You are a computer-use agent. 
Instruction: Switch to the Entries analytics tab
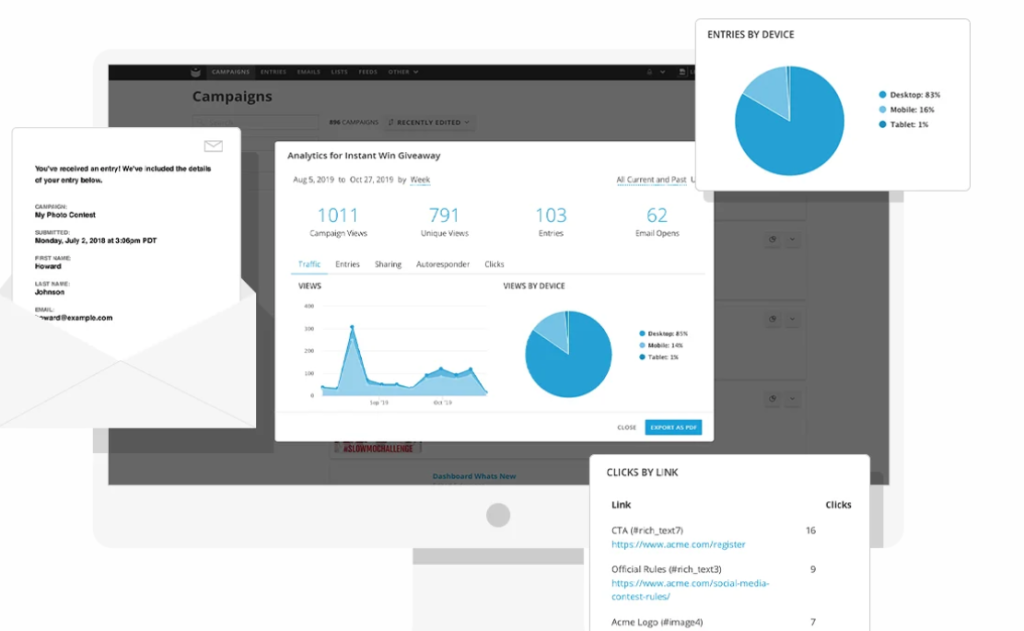[x=347, y=264]
